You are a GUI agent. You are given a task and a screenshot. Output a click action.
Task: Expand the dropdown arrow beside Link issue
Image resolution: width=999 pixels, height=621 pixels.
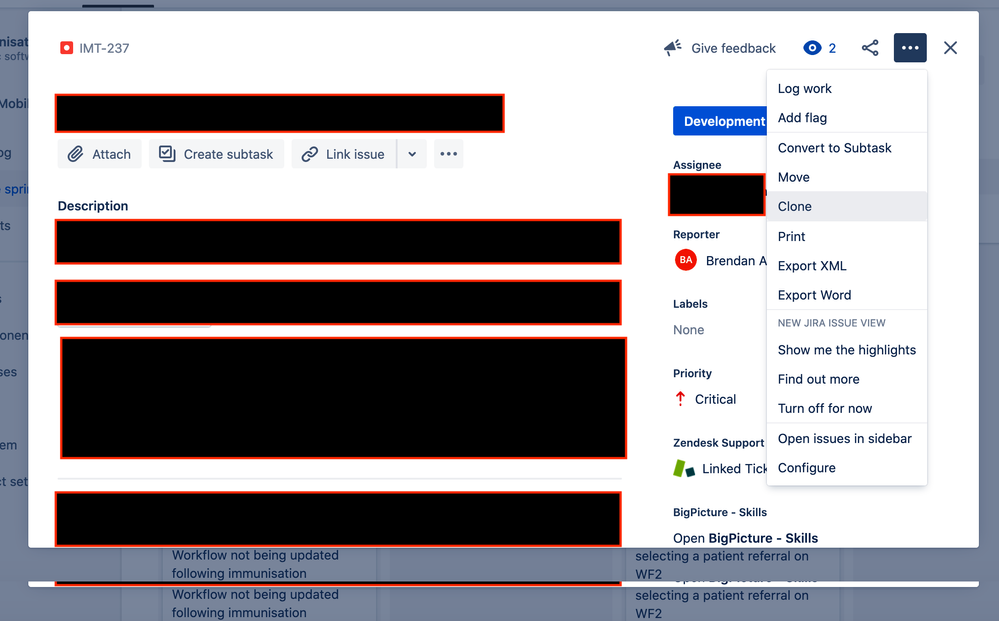tap(412, 154)
